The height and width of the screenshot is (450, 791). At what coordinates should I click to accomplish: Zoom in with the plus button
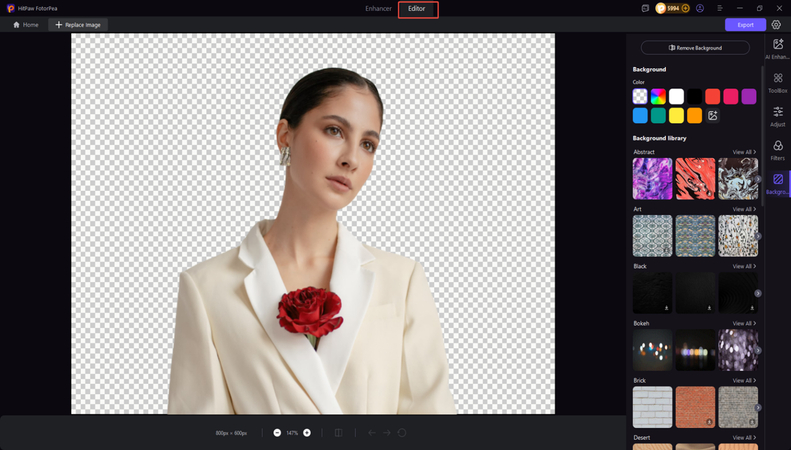pyautogui.click(x=307, y=433)
